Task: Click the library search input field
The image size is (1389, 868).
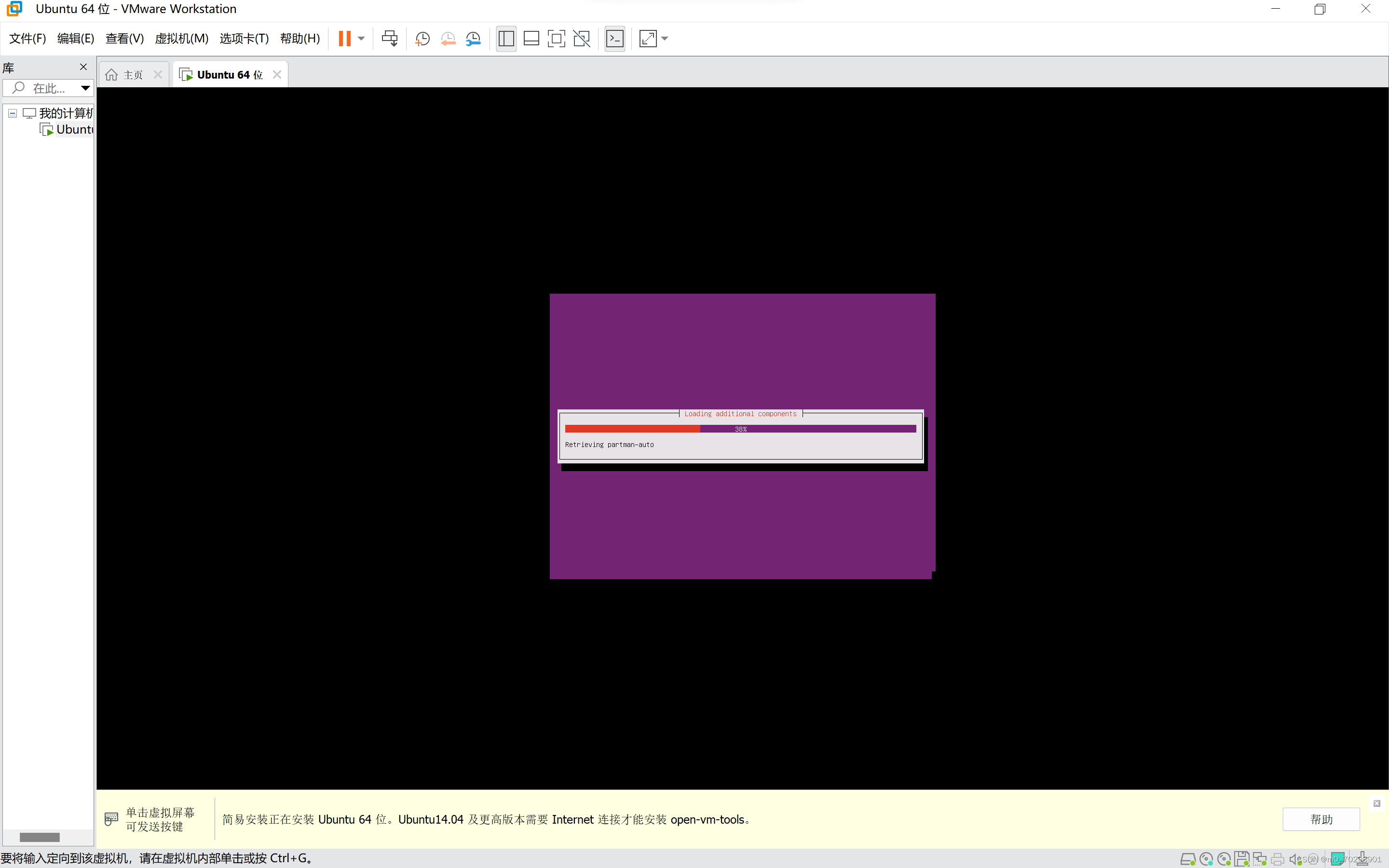Action: click(48, 88)
